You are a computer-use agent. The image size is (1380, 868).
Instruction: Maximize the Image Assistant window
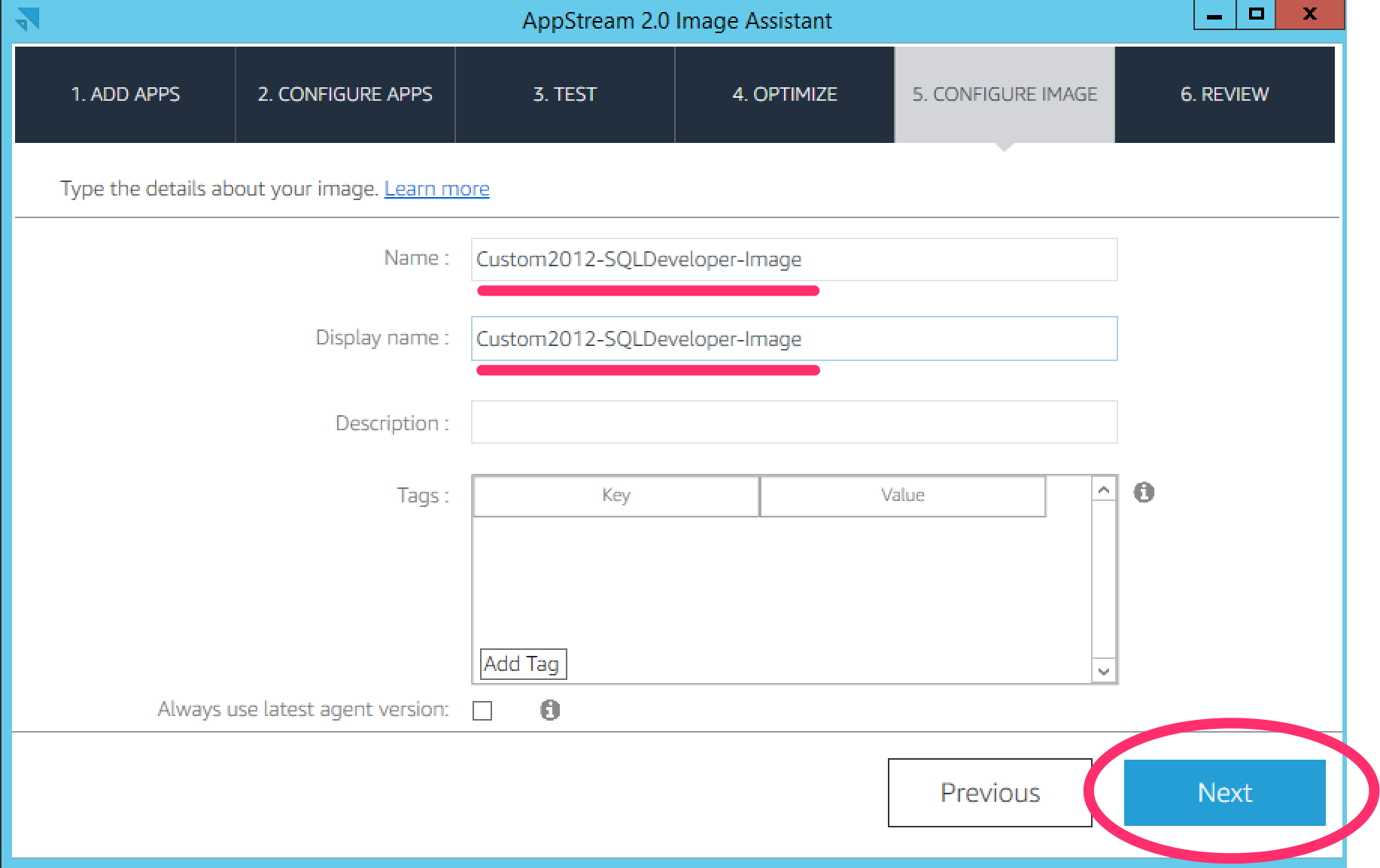[1256, 15]
